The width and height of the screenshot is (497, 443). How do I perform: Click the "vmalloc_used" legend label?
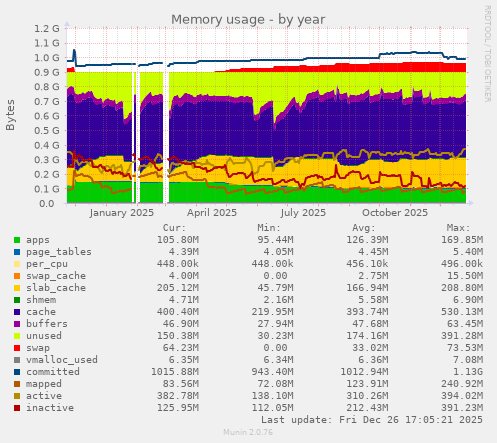[x=62, y=360]
